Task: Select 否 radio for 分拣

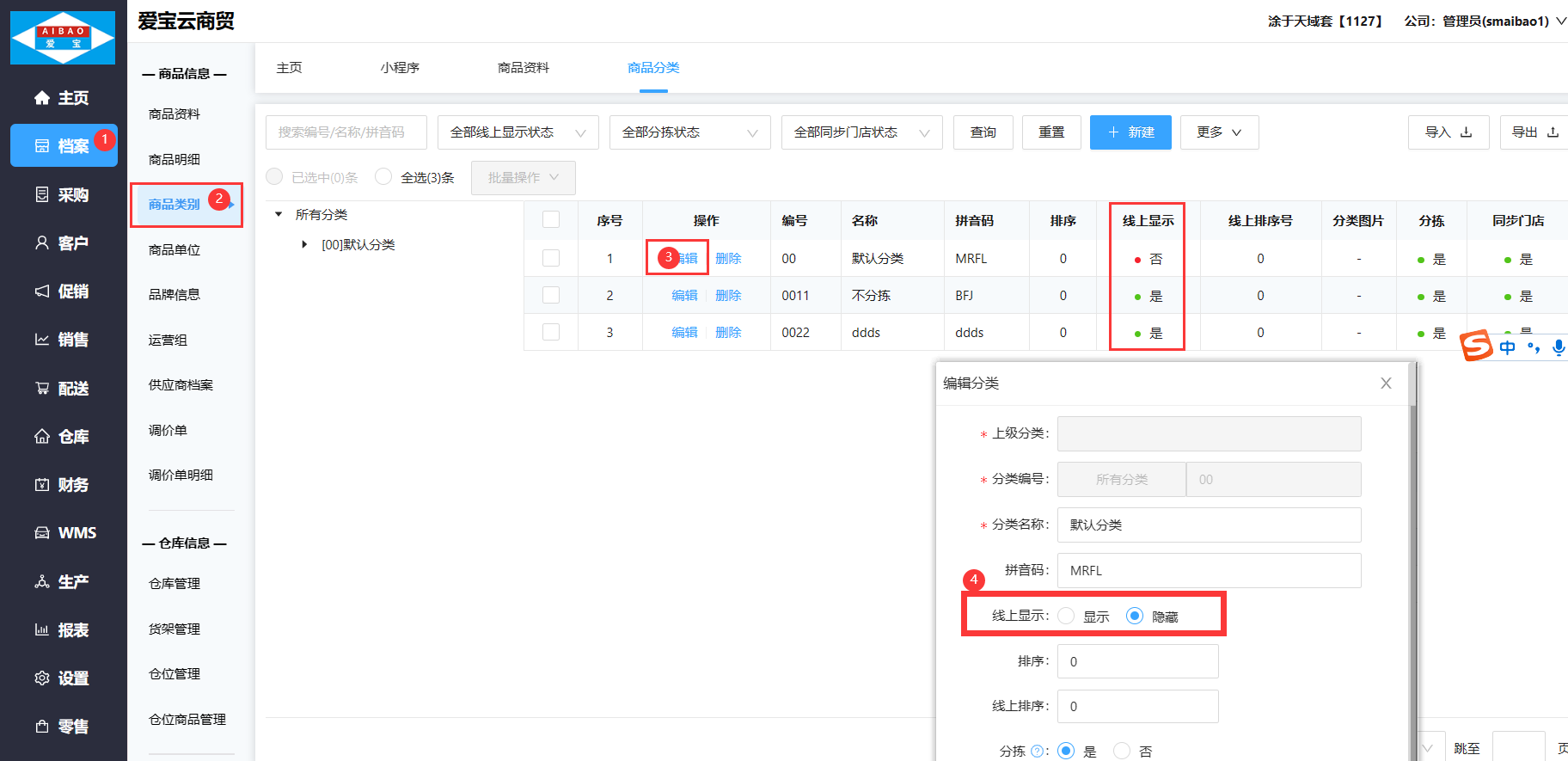Action: click(1122, 751)
